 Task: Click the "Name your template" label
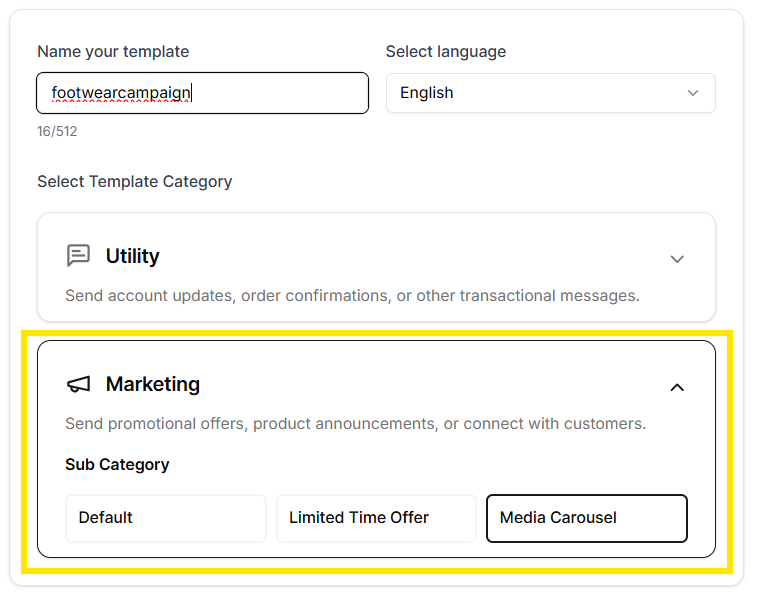[113, 52]
